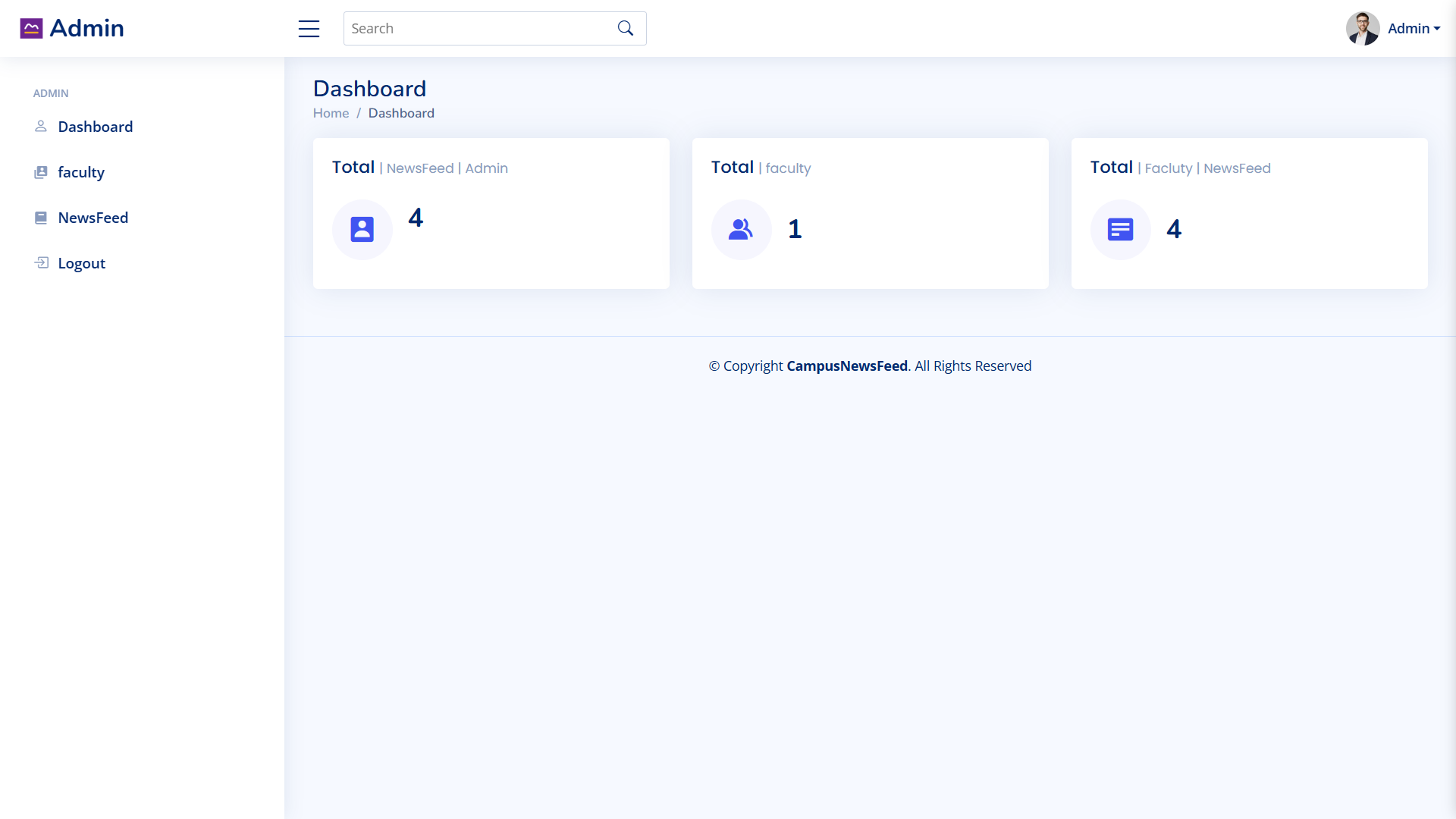Click the NewsFeed icon in sidebar
This screenshot has width=1456, height=819.
[41, 218]
